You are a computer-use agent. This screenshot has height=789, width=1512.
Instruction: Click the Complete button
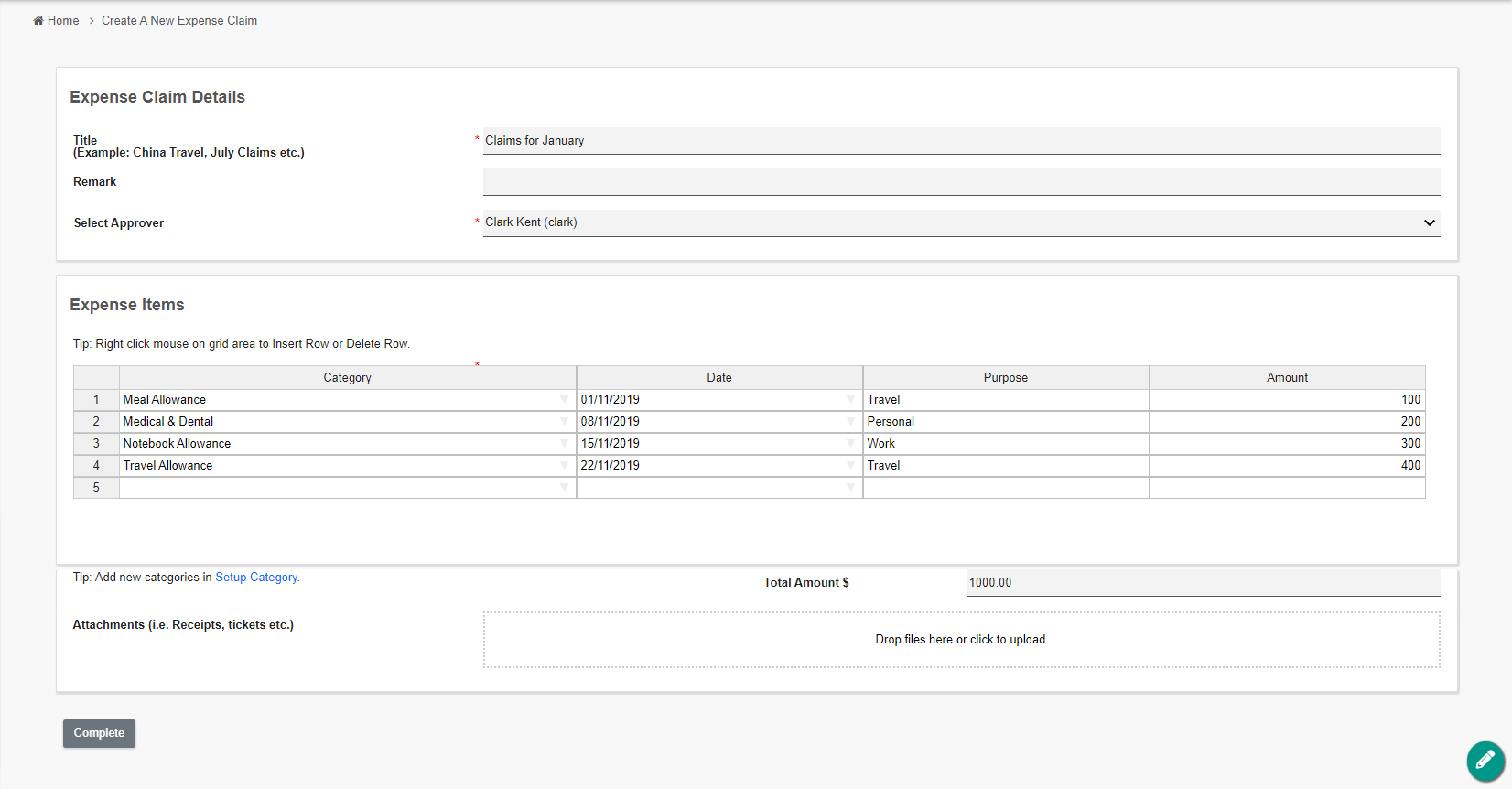coord(99,733)
